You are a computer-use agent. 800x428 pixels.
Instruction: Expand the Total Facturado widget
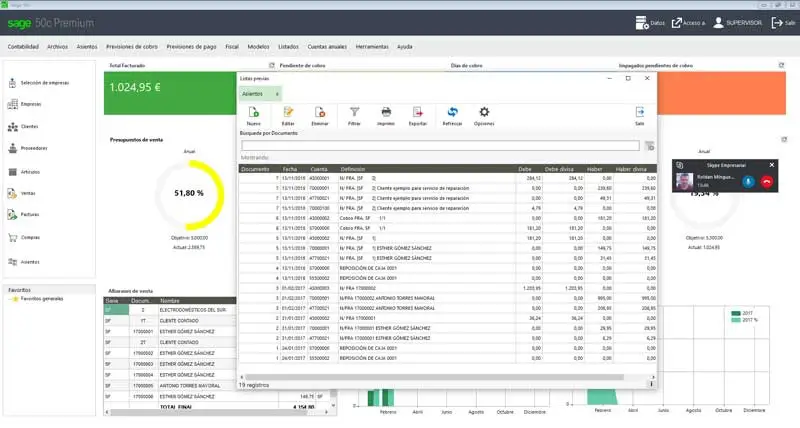271,65
